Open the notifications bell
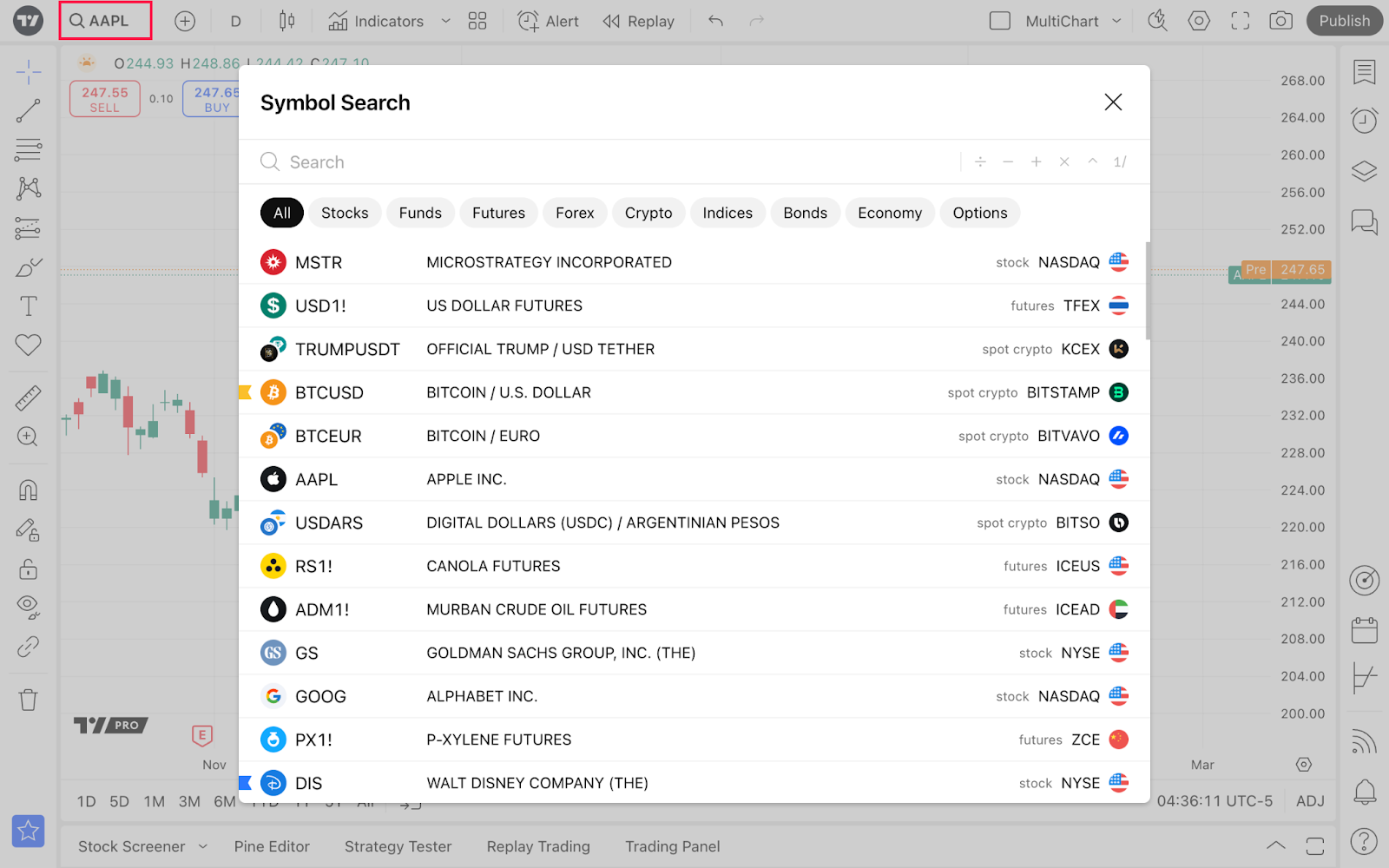This screenshot has width=1389, height=868. pos(1365,791)
